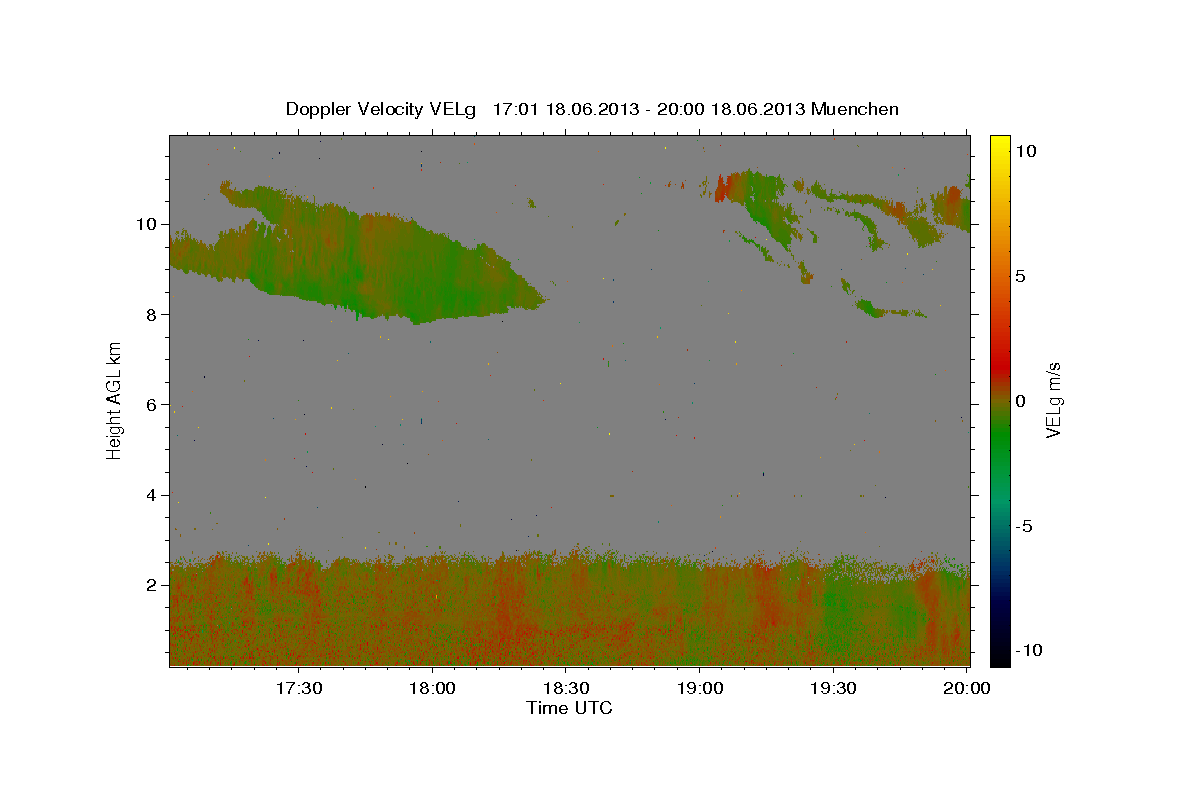Click the plot title "Doppler Velocity VELg"
1200x800 pixels.
coord(381,109)
